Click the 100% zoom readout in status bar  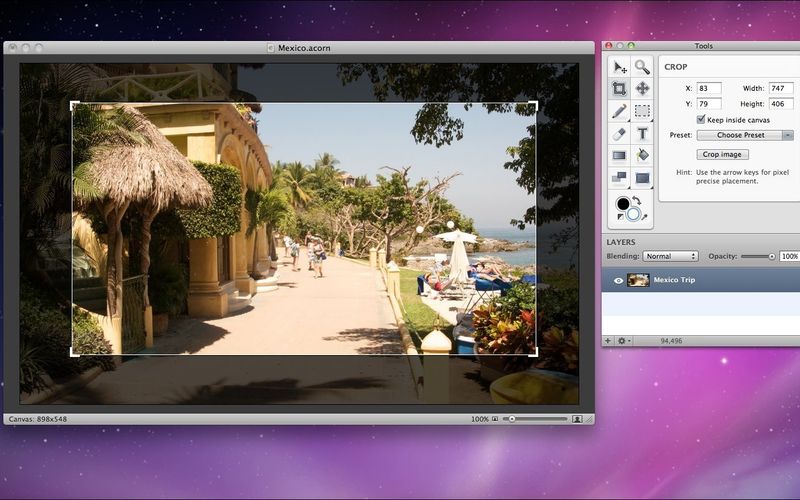[x=480, y=419]
